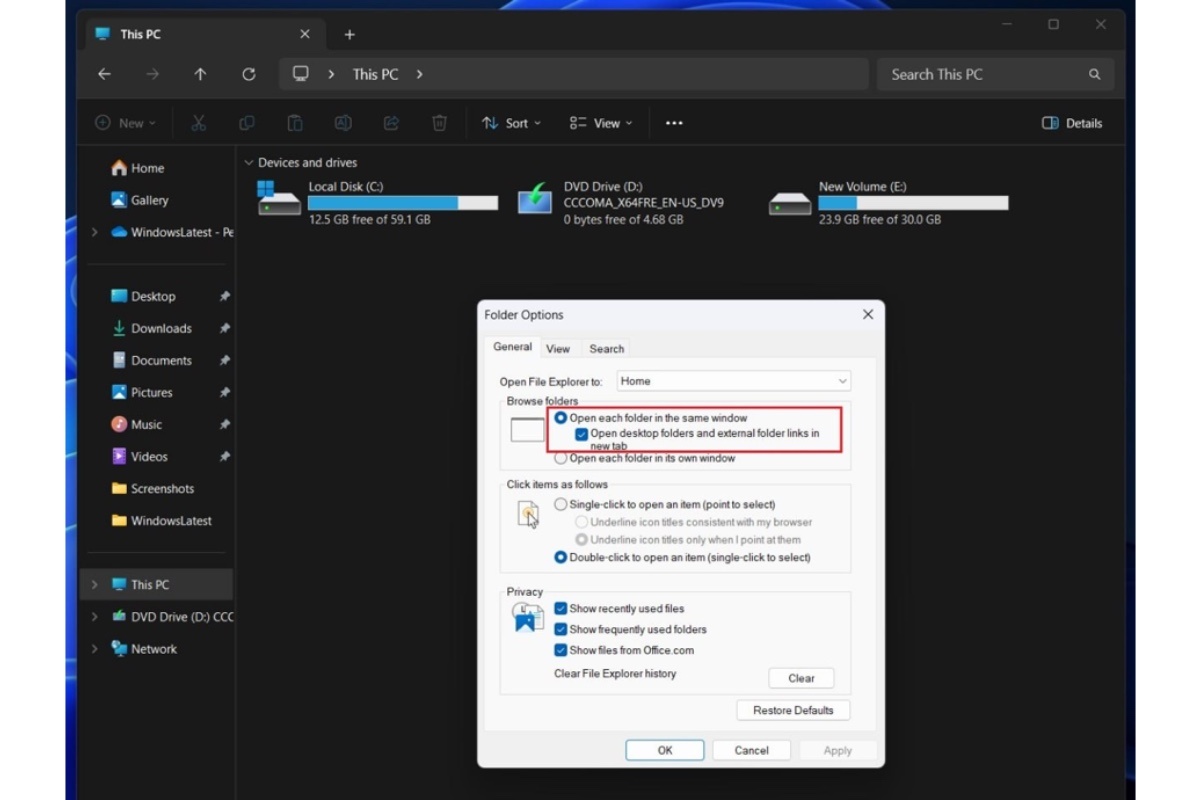Add a new tab with plus button
Screen dimensions: 1200x800
tap(349, 35)
